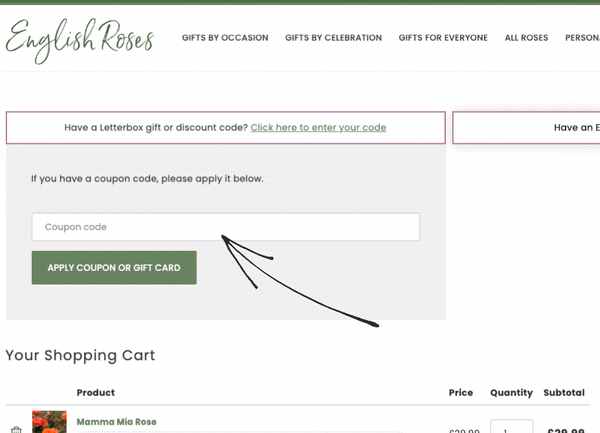Open the Mamma Mia Rose product link
The image size is (600, 433).
(116, 422)
